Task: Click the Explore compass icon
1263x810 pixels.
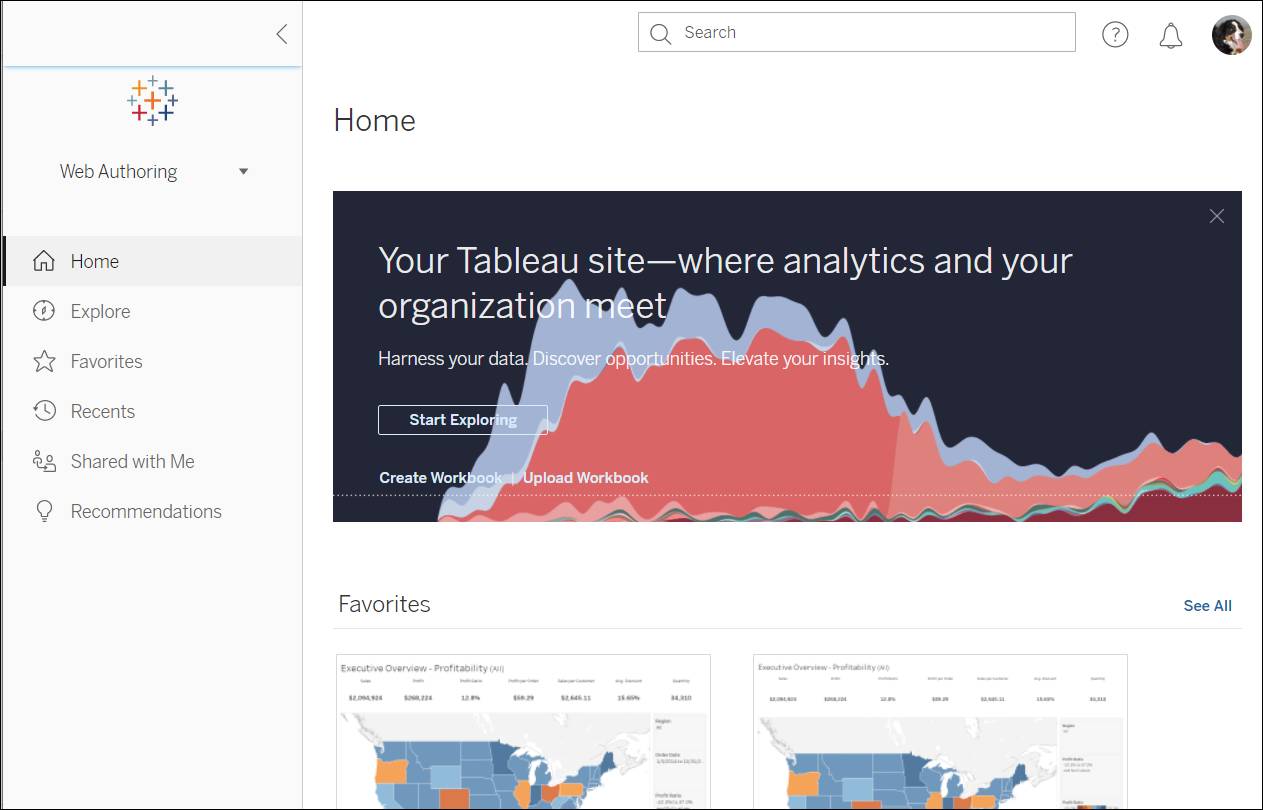Action: click(x=44, y=311)
